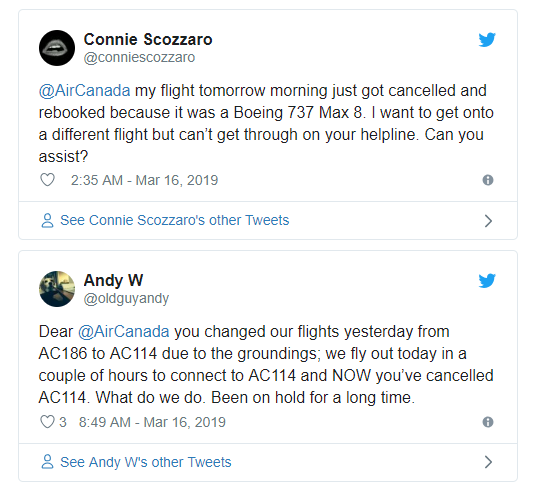Click Andy W's profile avatar
This screenshot has width=545, height=488.
click(x=57, y=289)
